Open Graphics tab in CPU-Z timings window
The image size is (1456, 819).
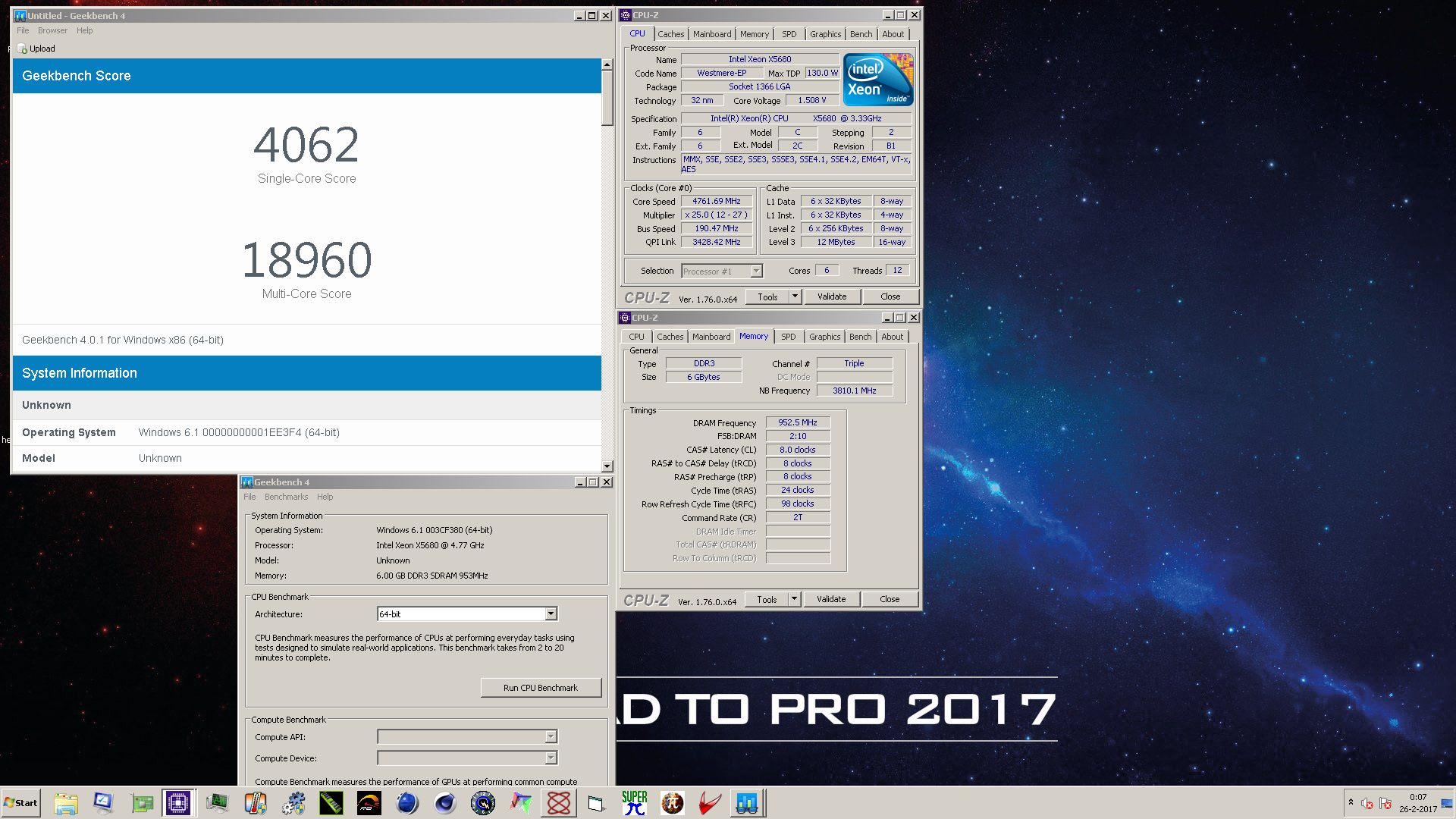point(824,337)
